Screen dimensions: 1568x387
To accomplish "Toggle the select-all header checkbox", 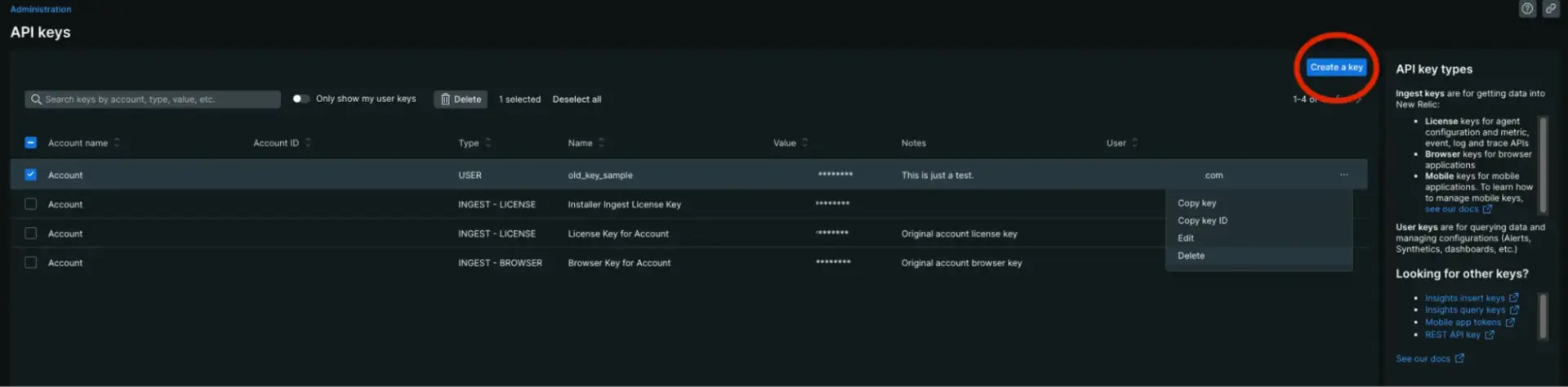I will [x=31, y=143].
